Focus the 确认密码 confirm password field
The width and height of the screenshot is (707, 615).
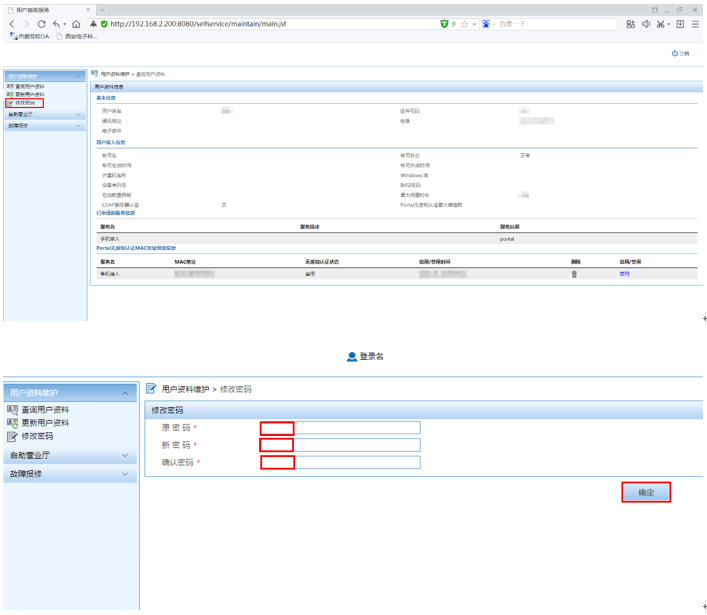[x=340, y=462]
